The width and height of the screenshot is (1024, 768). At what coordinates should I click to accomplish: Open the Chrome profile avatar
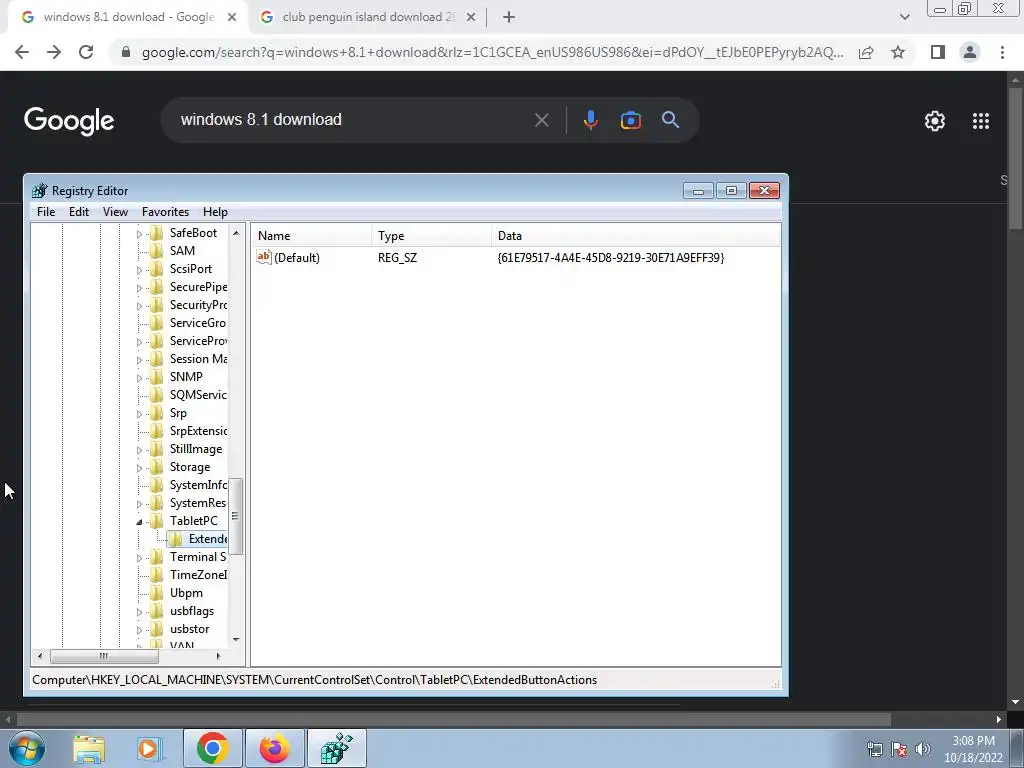pyautogui.click(x=970, y=52)
